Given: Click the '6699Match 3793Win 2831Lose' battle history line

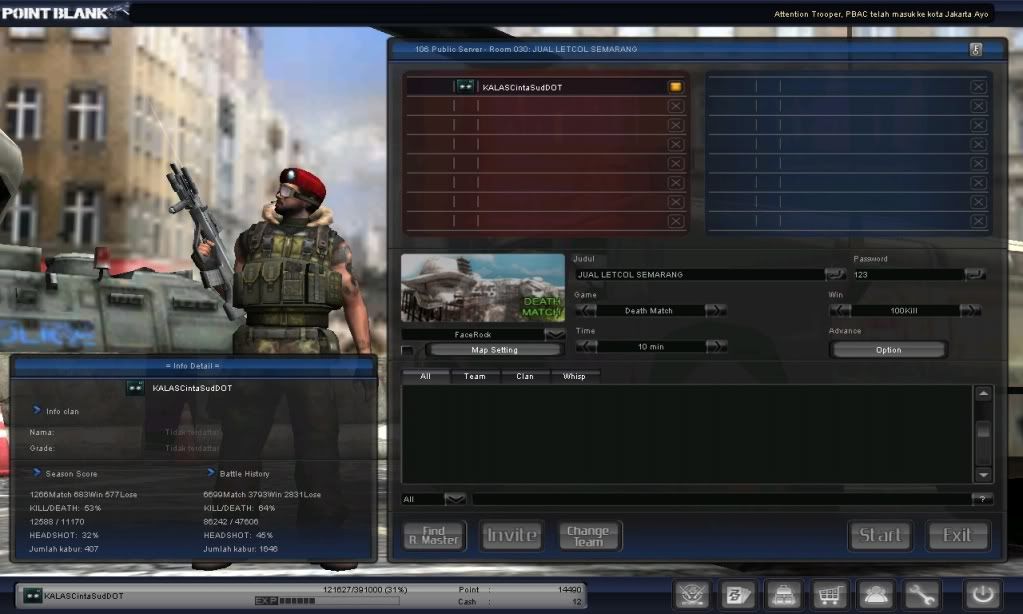Looking at the screenshot, I should 262,495.
